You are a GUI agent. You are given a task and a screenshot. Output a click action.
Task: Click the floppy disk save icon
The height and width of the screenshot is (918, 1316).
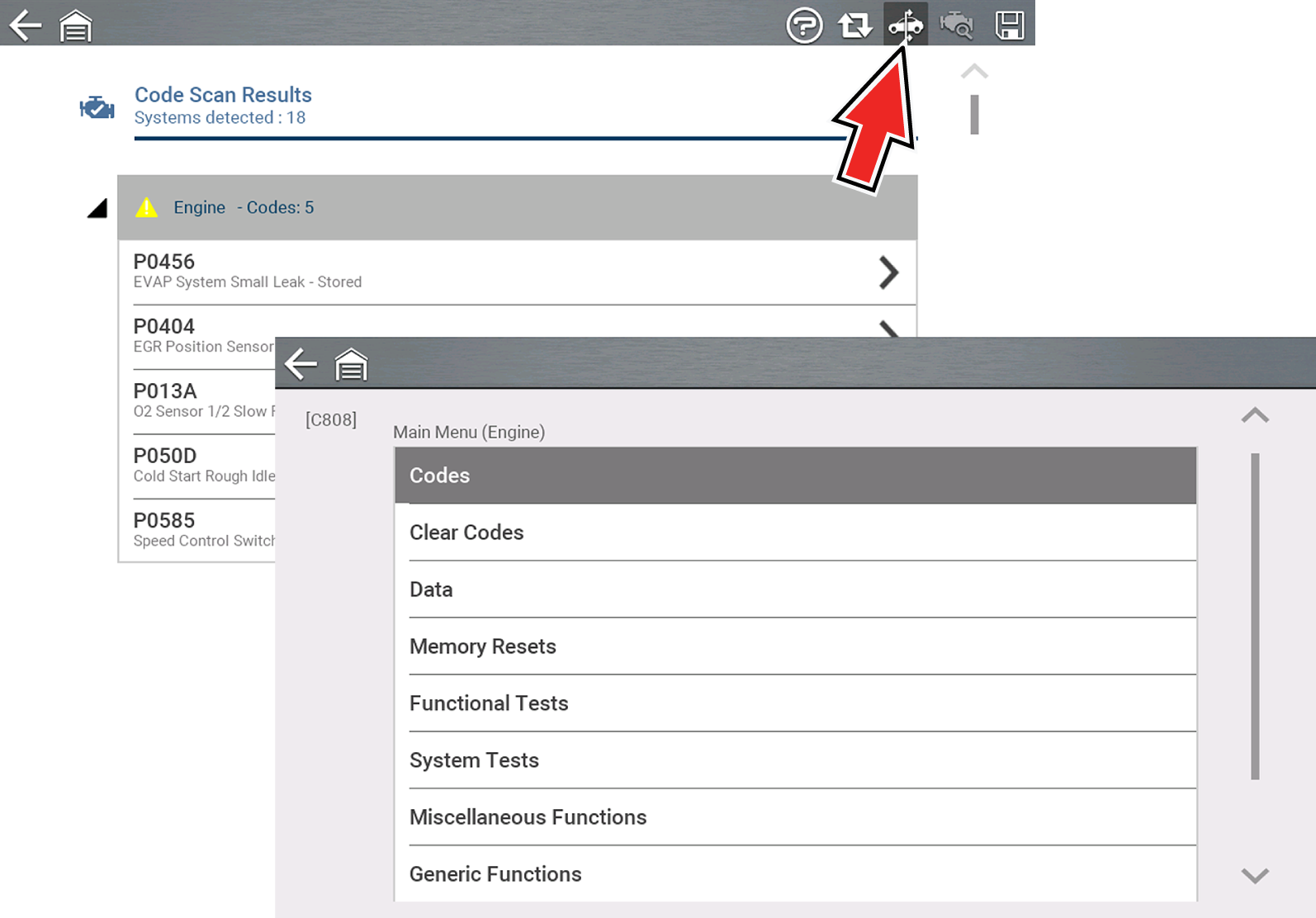tap(1009, 26)
